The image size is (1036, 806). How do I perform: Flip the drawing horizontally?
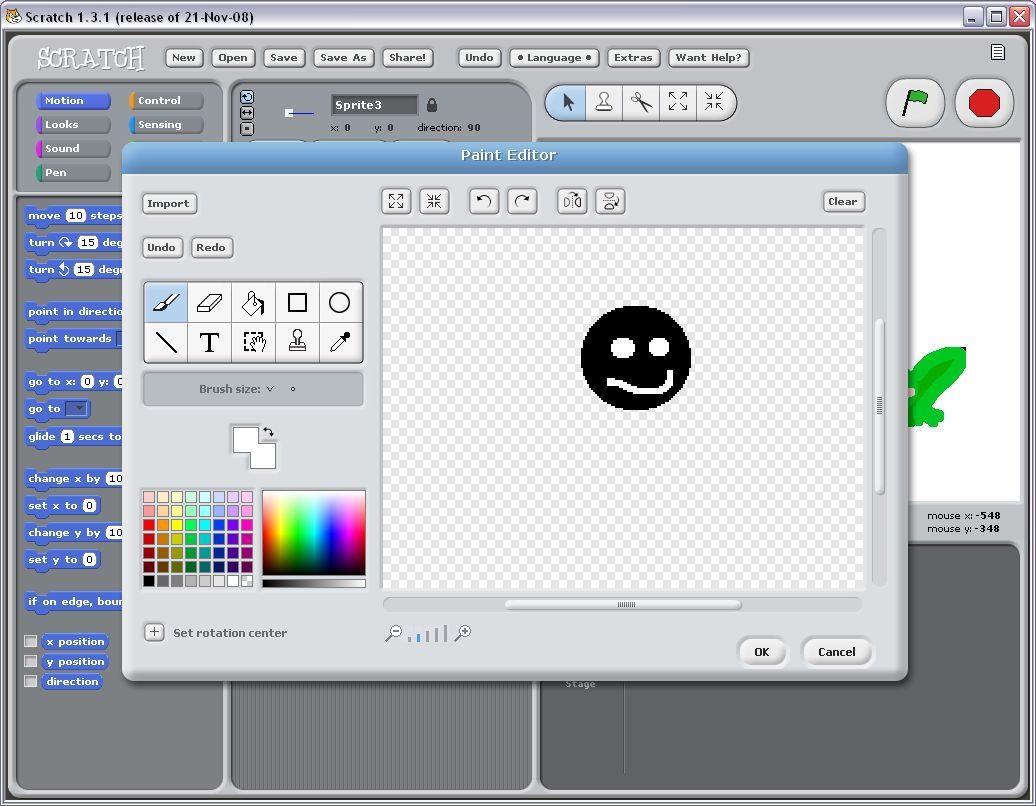571,201
